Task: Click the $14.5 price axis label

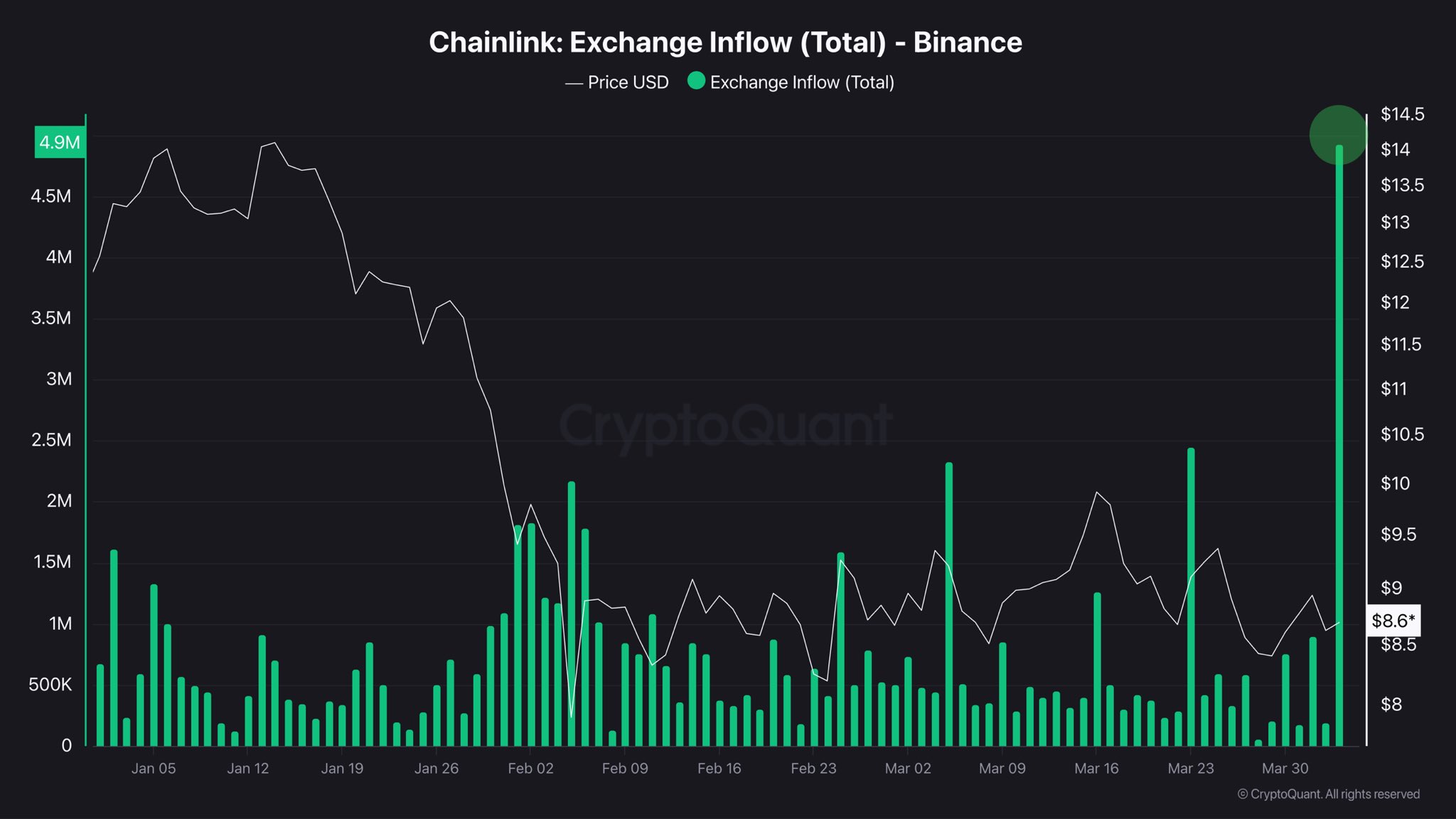Action: click(1402, 114)
